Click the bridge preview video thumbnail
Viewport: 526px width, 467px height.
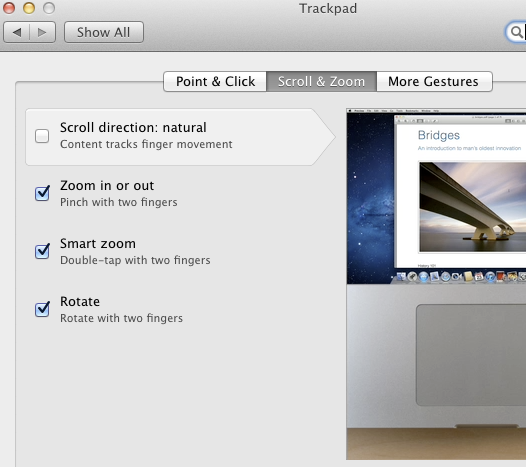click(472, 207)
